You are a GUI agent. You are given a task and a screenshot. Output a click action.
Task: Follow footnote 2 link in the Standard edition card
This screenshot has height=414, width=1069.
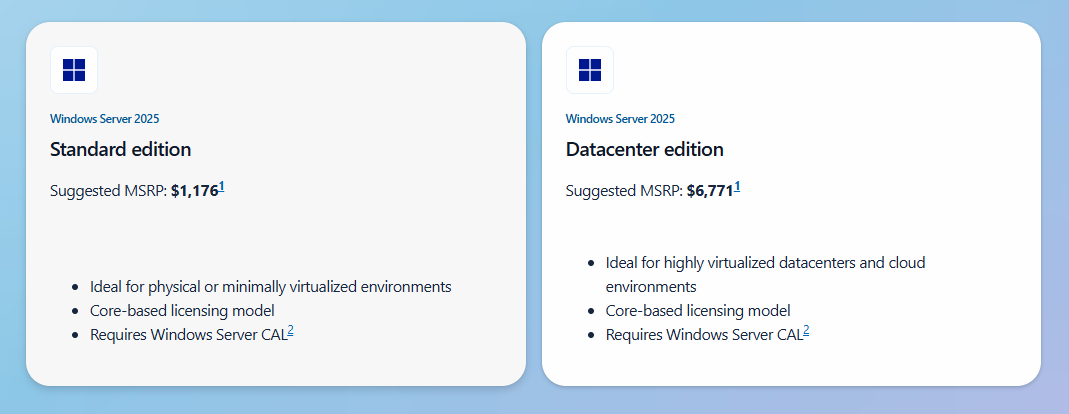(290, 331)
